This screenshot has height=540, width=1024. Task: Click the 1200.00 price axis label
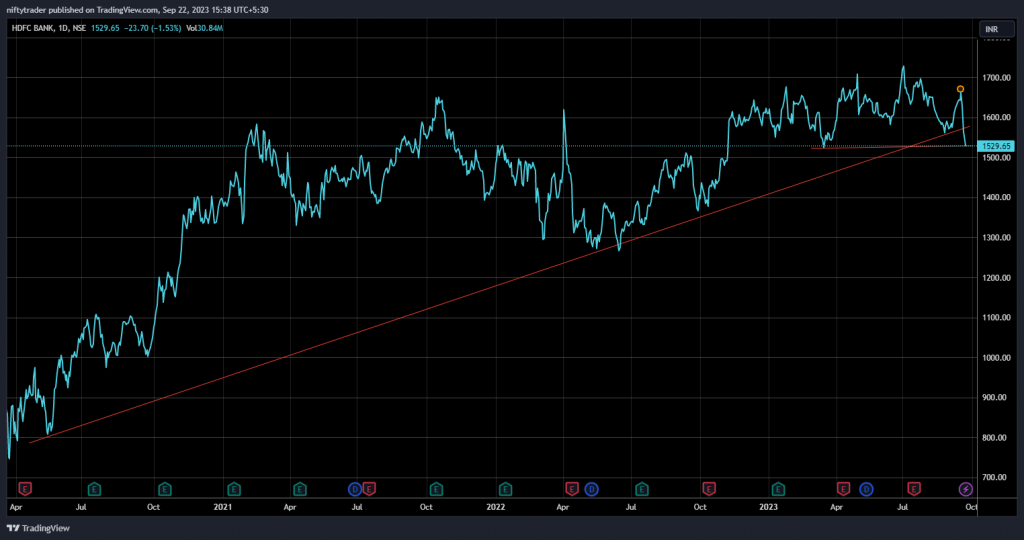996,278
